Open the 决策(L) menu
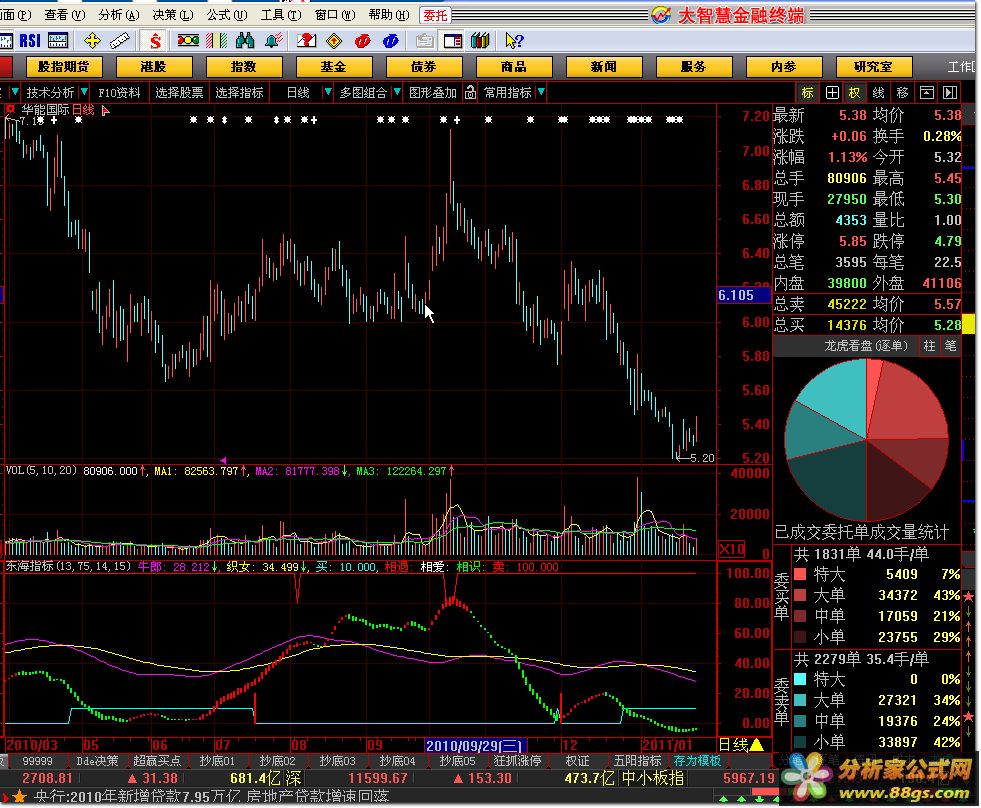 click(173, 14)
